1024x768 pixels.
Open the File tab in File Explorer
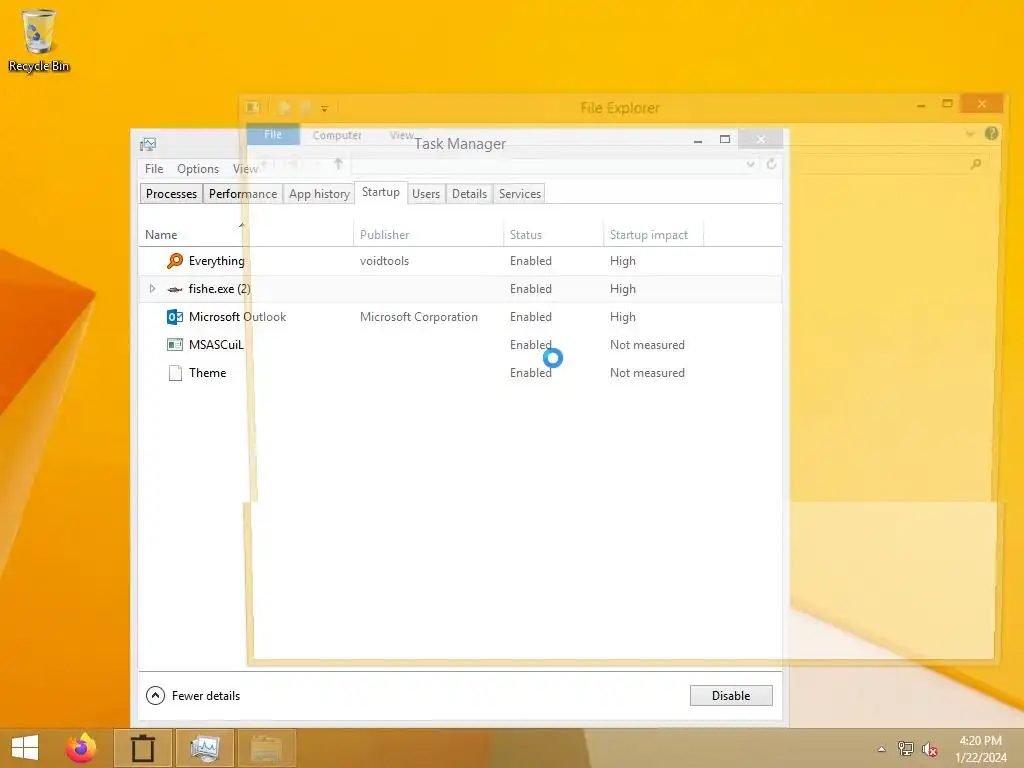[273, 135]
